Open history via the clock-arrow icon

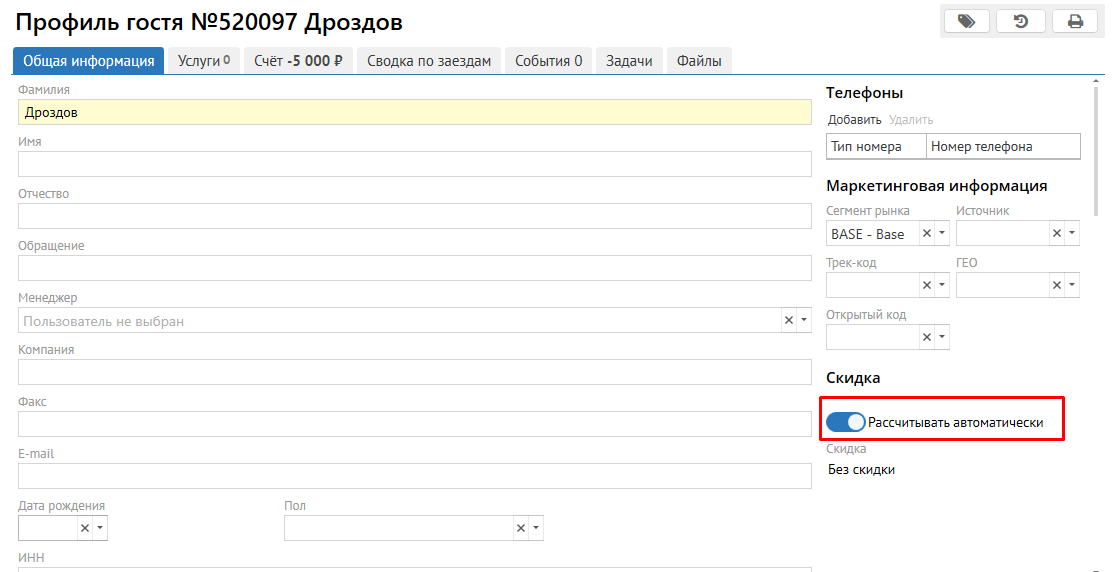(1021, 21)
